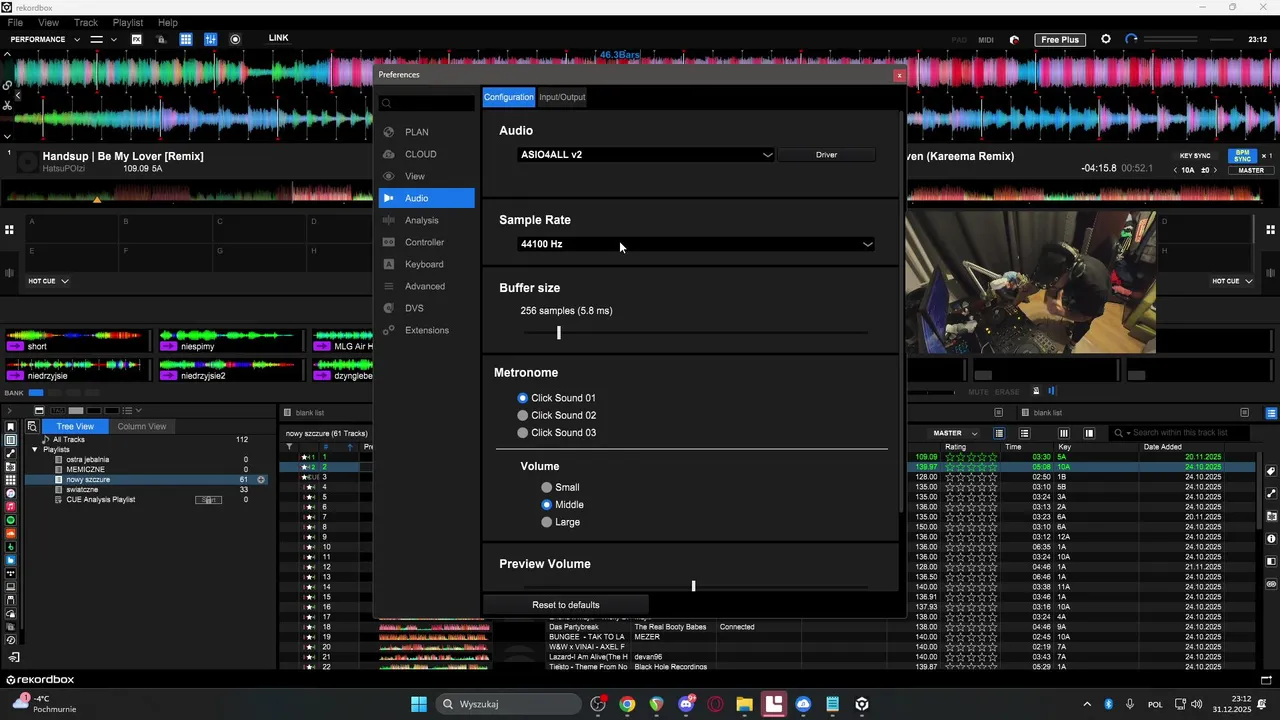Click the video thumbnail on right deck

point(1031,282)
